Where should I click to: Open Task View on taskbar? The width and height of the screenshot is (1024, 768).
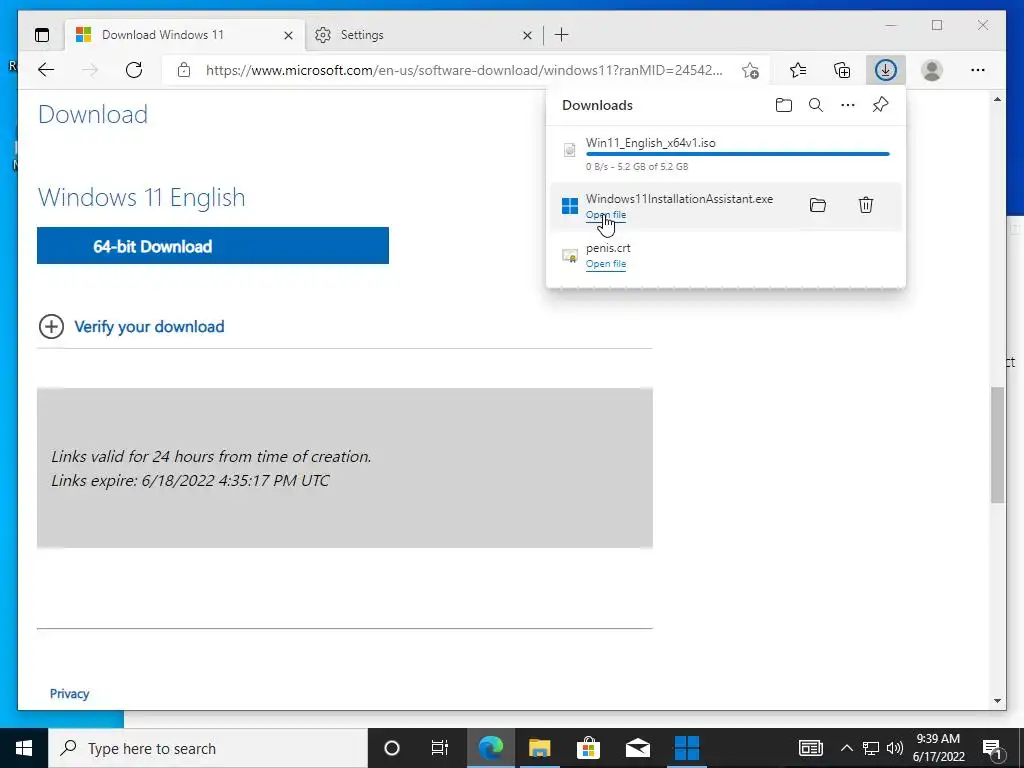click(x=440, y=748)
